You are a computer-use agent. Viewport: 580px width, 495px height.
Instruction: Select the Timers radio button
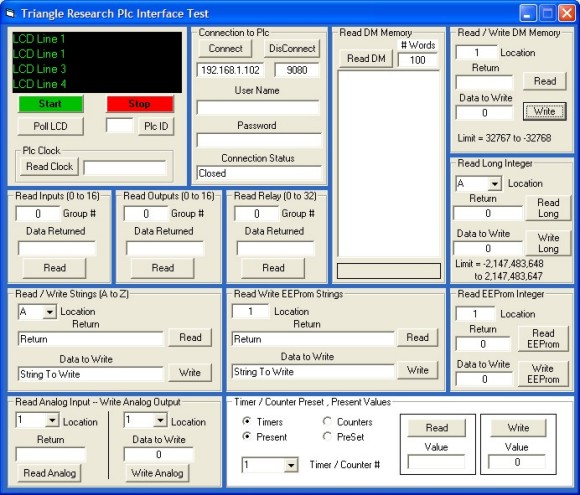click(246, 421)
